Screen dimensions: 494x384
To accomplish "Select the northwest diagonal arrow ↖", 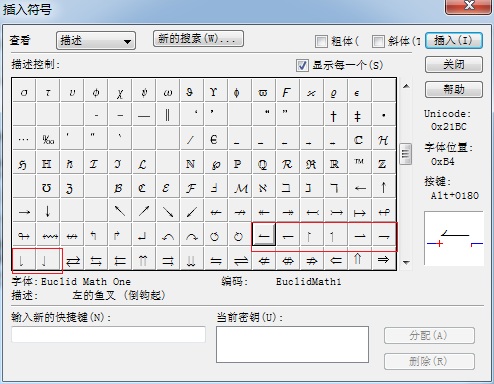I will coord(120,211).
